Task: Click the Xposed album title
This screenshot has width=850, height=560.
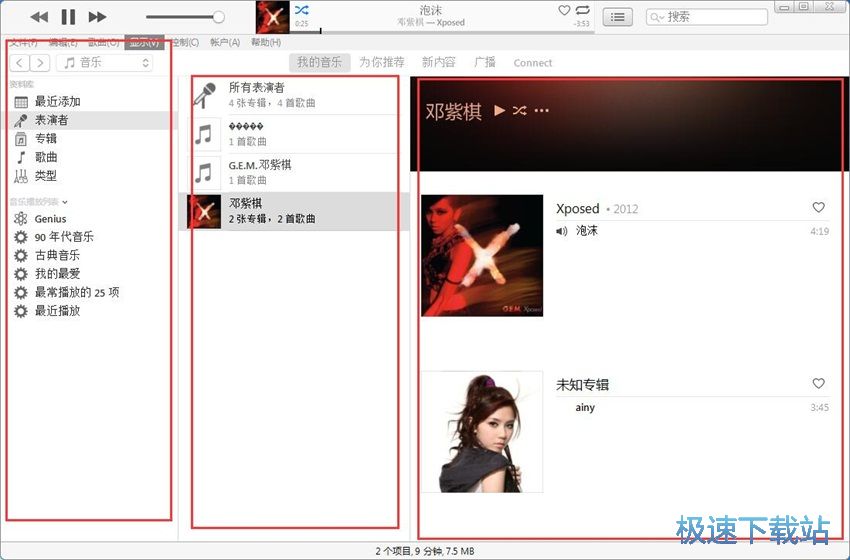Action: (x=577, y=209)
